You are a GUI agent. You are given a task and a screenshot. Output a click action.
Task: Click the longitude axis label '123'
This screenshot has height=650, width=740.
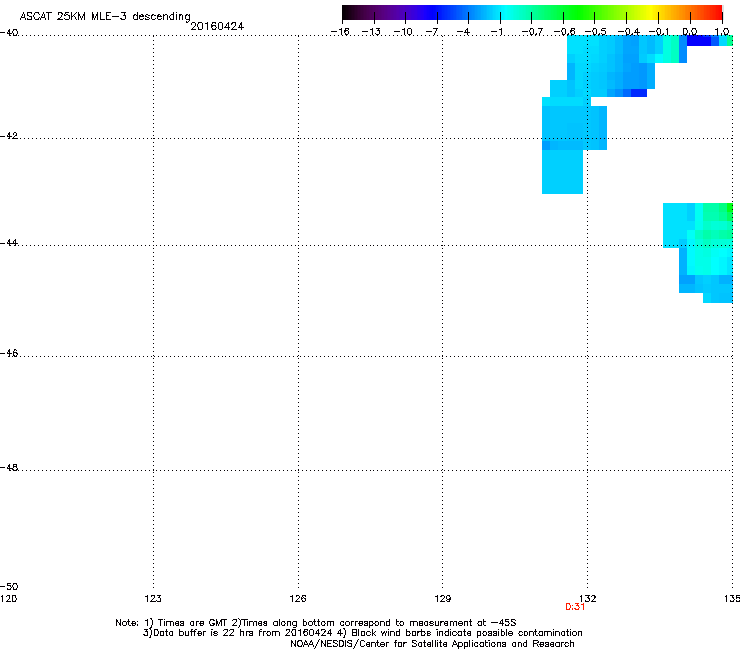(x=153, y=599)
